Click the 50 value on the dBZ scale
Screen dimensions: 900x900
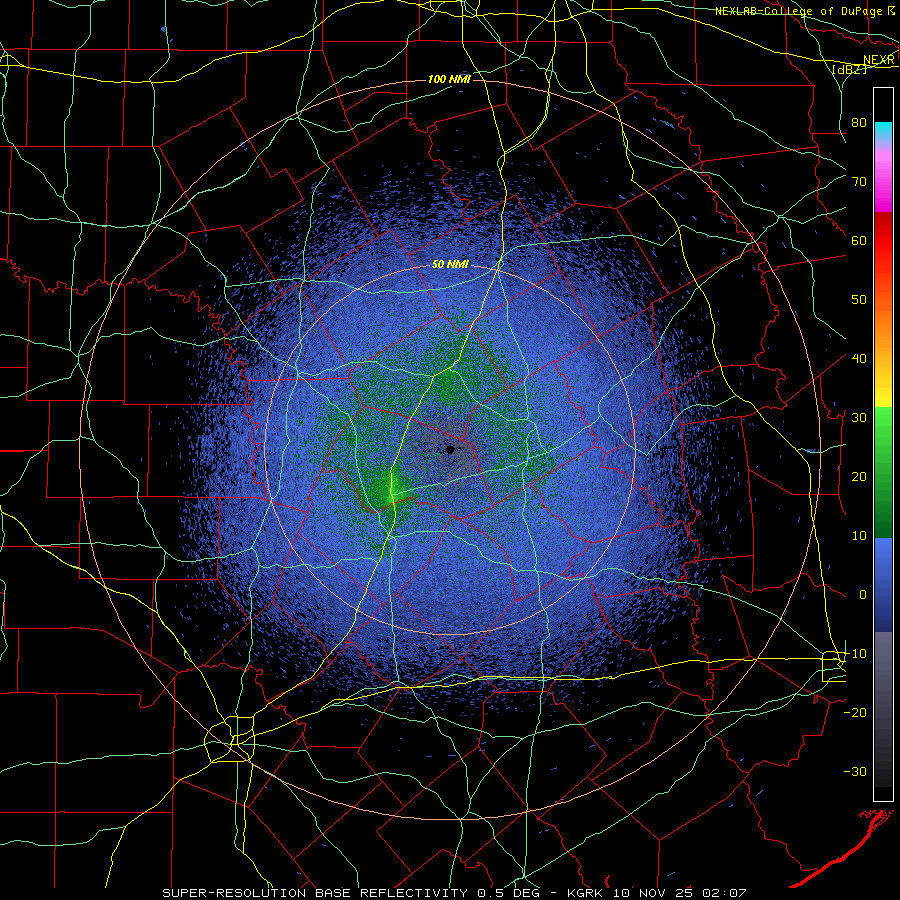pyautogui.click(x=859, y=300)
